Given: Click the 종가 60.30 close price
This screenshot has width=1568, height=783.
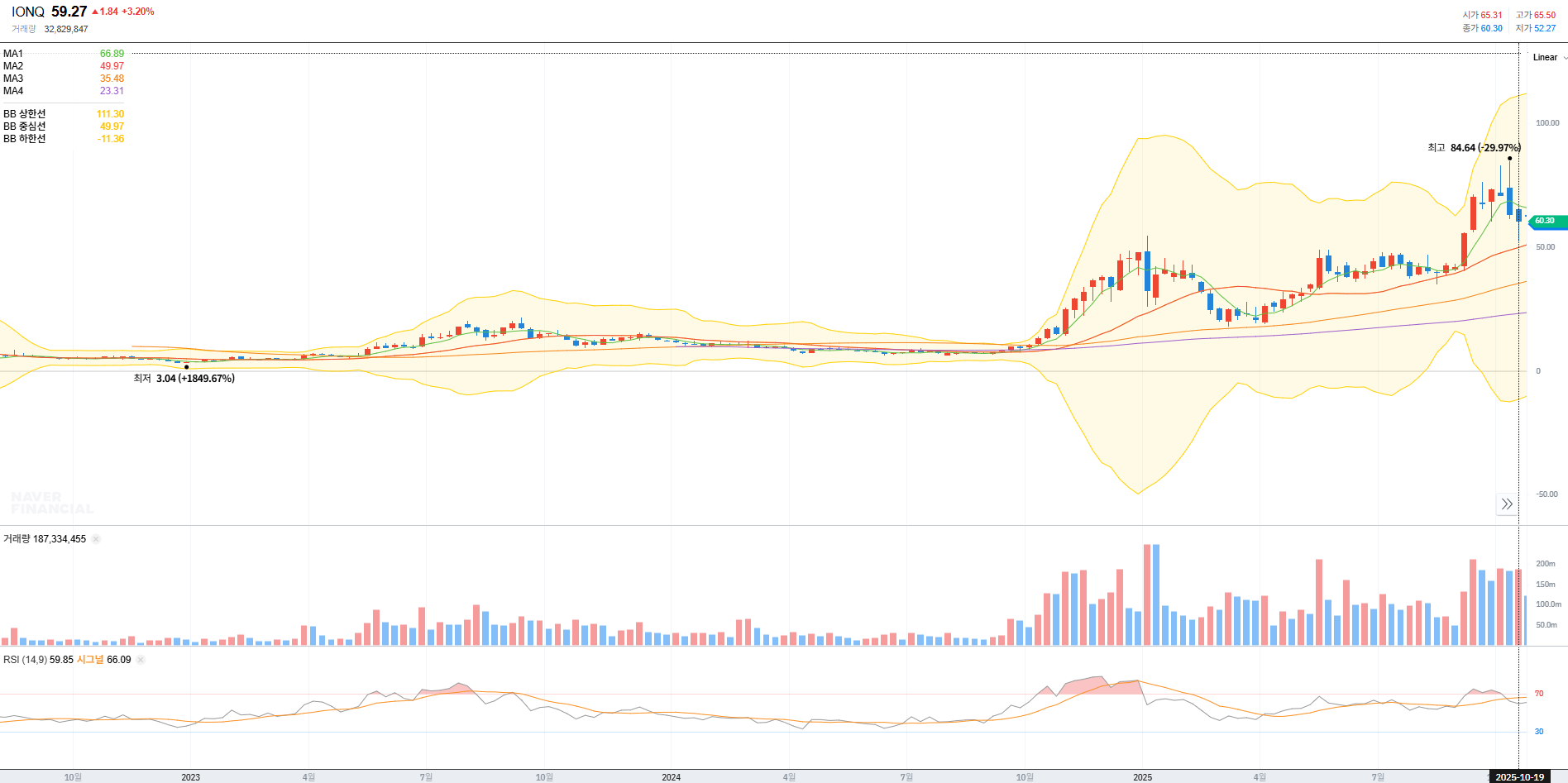Looking at the screenshot, I should pyautogui.click(x=1482, y=28).
